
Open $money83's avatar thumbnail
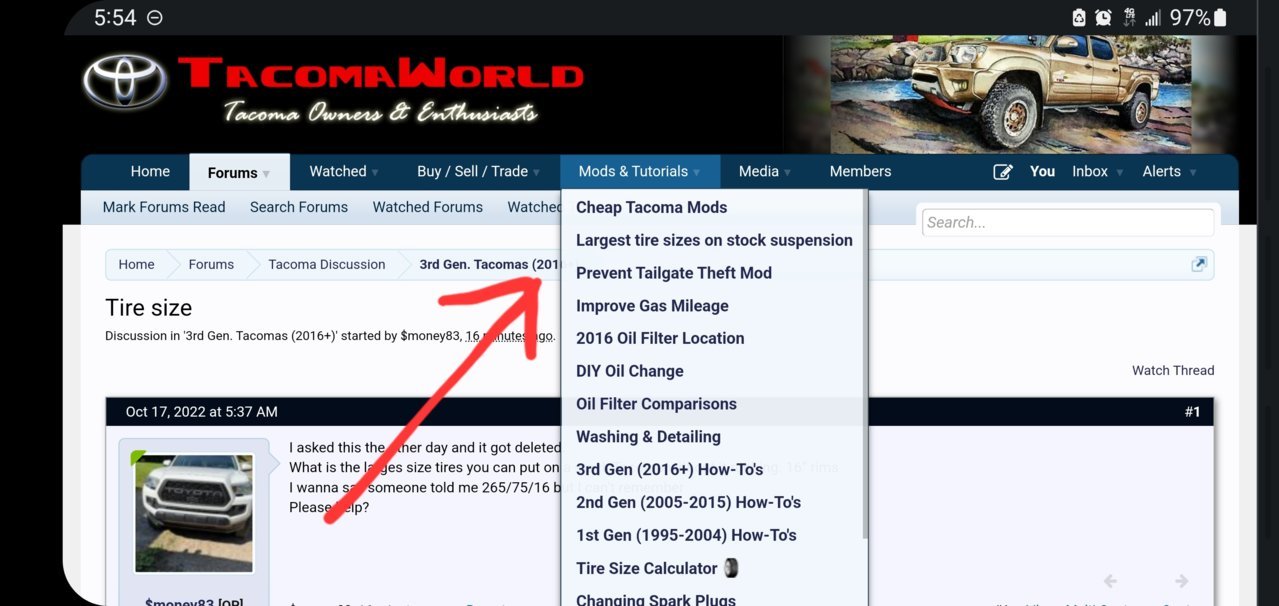coord(194,512)
